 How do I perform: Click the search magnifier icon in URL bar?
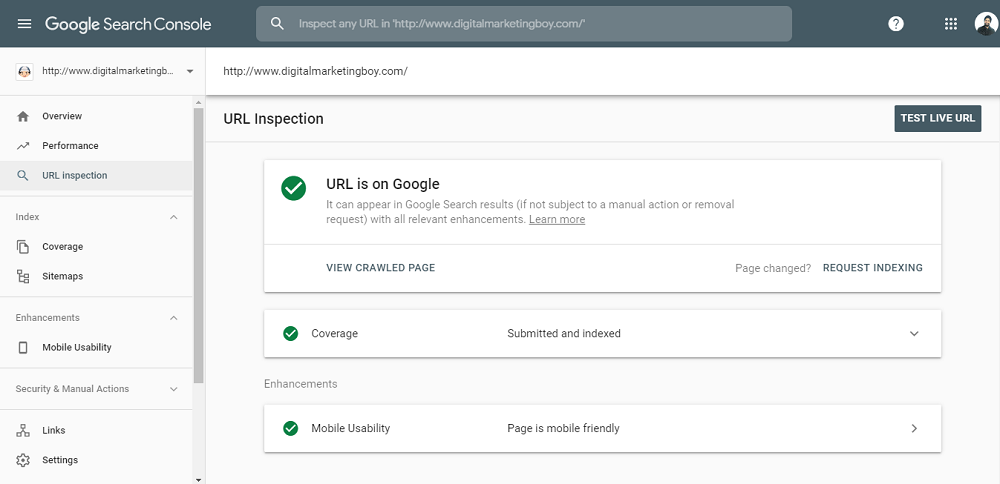pyautogui.click(x=277, y=24)
